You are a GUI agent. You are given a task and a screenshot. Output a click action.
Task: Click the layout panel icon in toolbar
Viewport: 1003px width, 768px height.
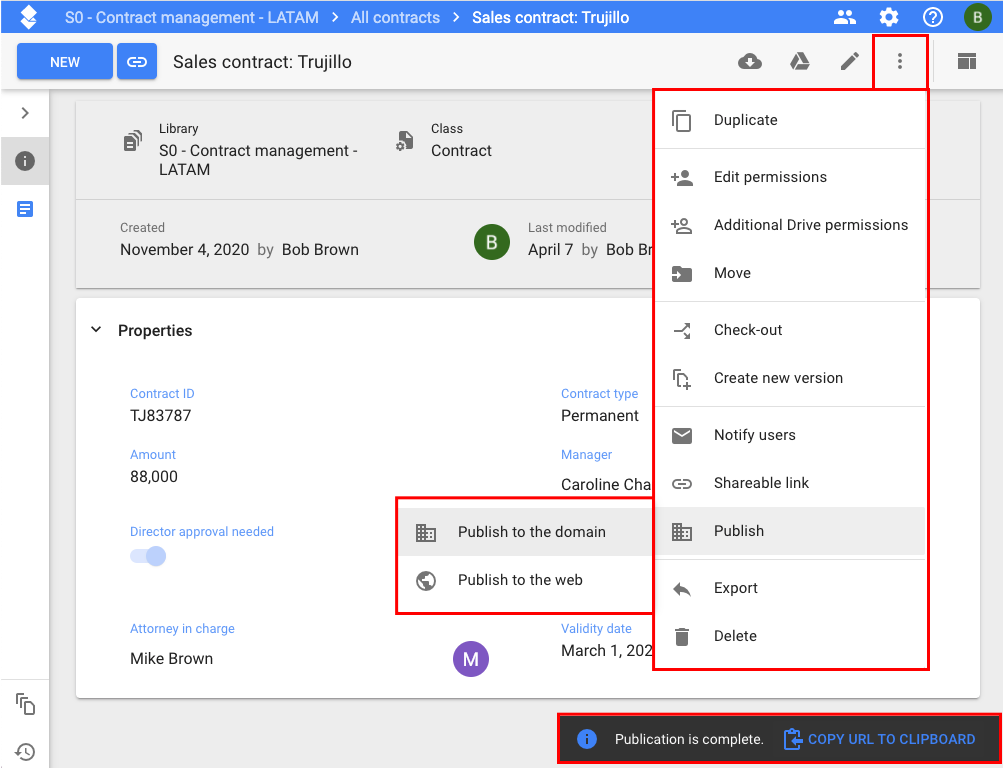(966, 62)
